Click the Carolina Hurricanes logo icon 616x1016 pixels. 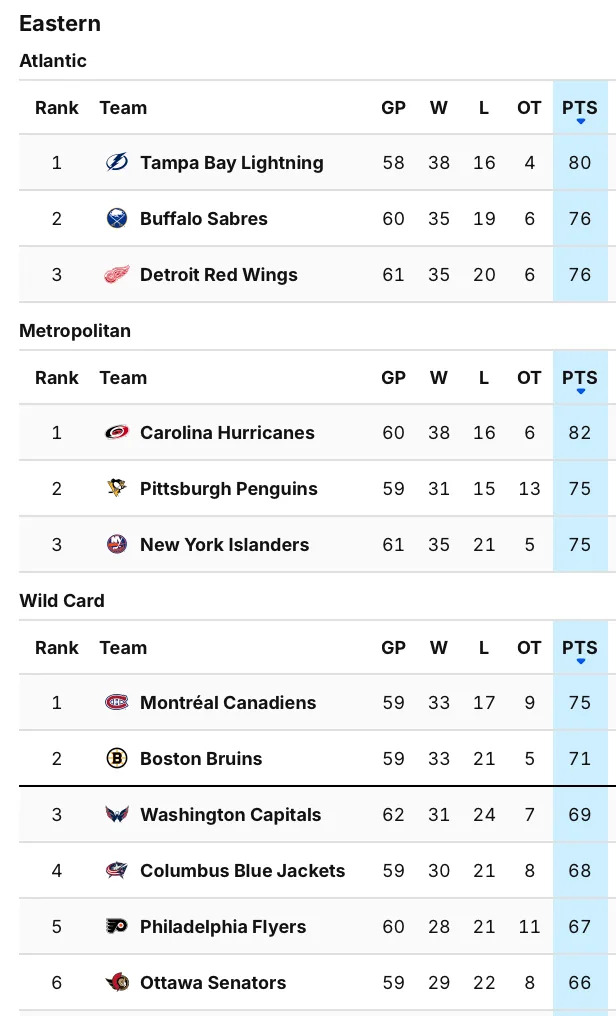tap(117, 433)
